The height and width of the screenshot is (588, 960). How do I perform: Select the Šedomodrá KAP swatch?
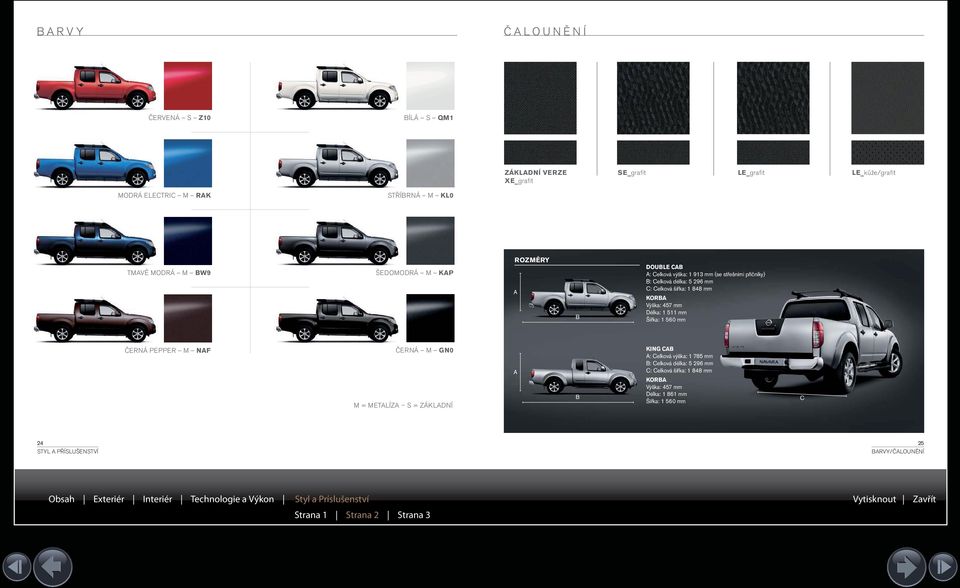[x=430, y=241]
